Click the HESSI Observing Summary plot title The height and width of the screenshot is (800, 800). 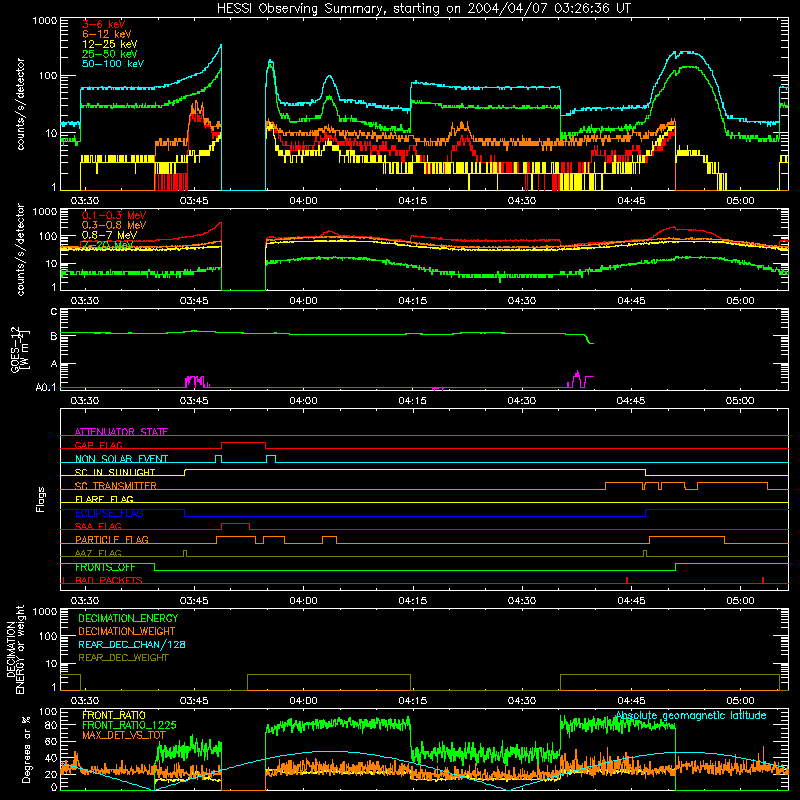point(423,9)
